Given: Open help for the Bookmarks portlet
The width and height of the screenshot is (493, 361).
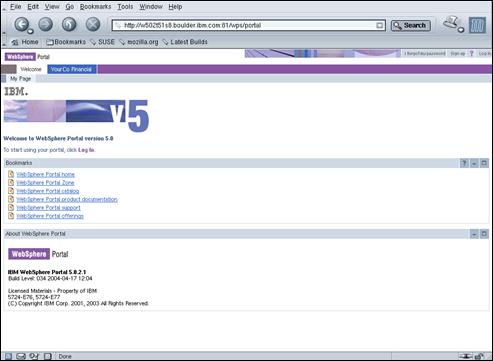Looking at the screenshot, I should point(464,163).
